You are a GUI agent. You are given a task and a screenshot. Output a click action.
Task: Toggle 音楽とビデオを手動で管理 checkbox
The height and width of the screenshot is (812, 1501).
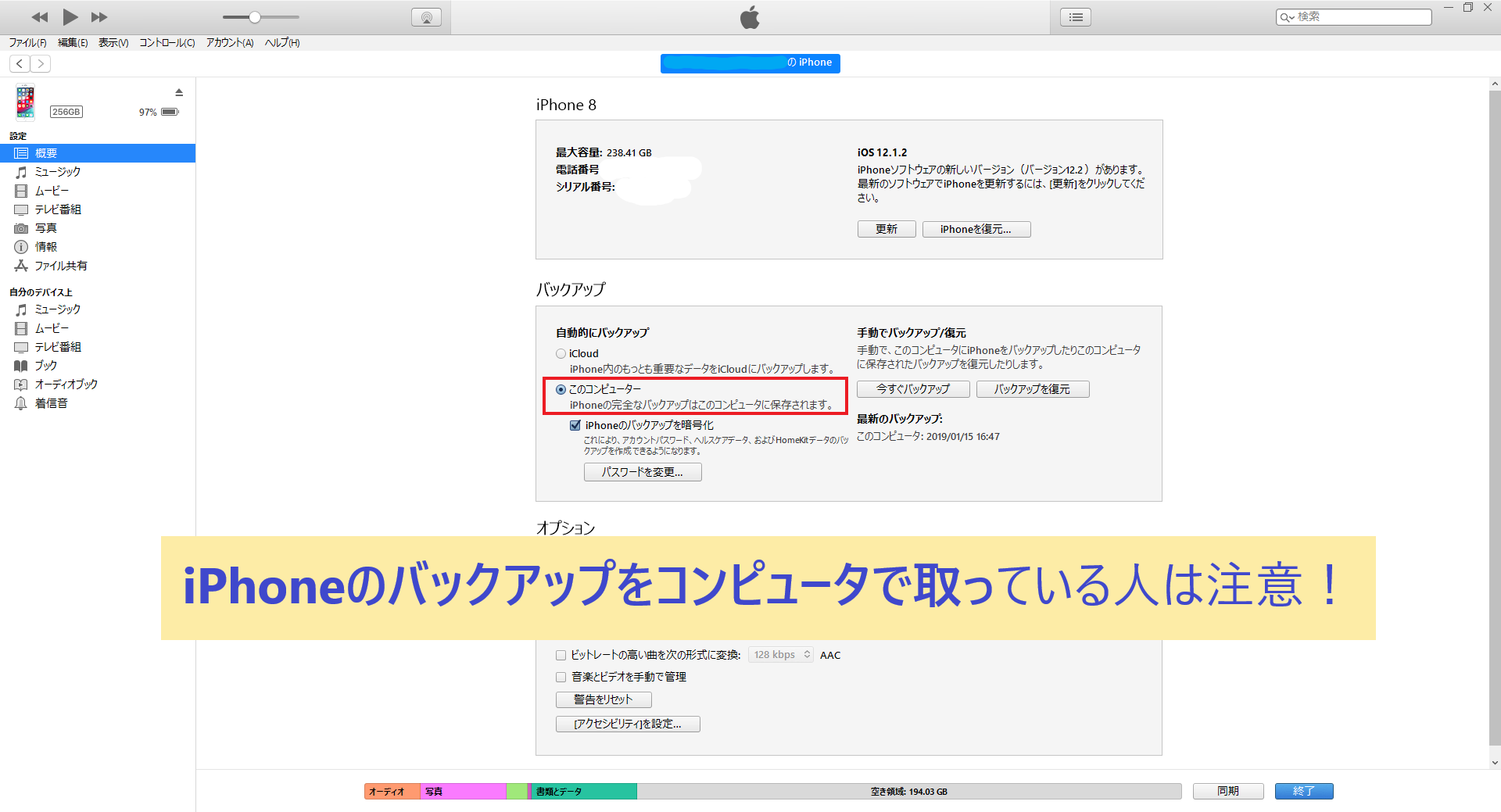tap(561, 677)
